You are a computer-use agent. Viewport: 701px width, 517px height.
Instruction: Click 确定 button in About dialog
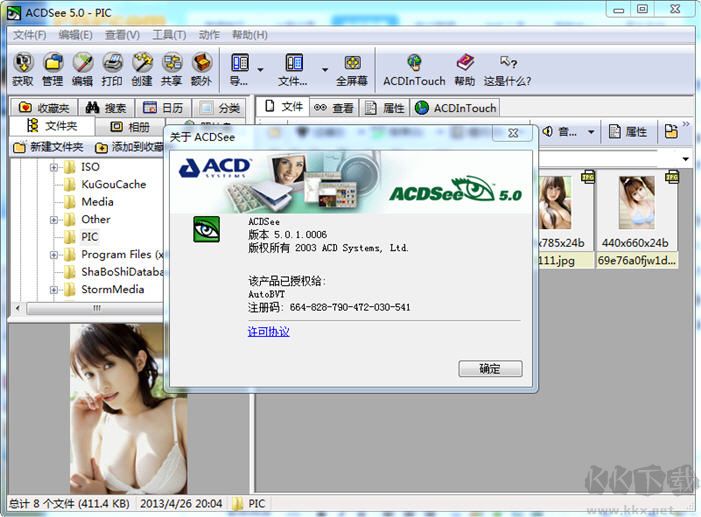tap(490, 369)
